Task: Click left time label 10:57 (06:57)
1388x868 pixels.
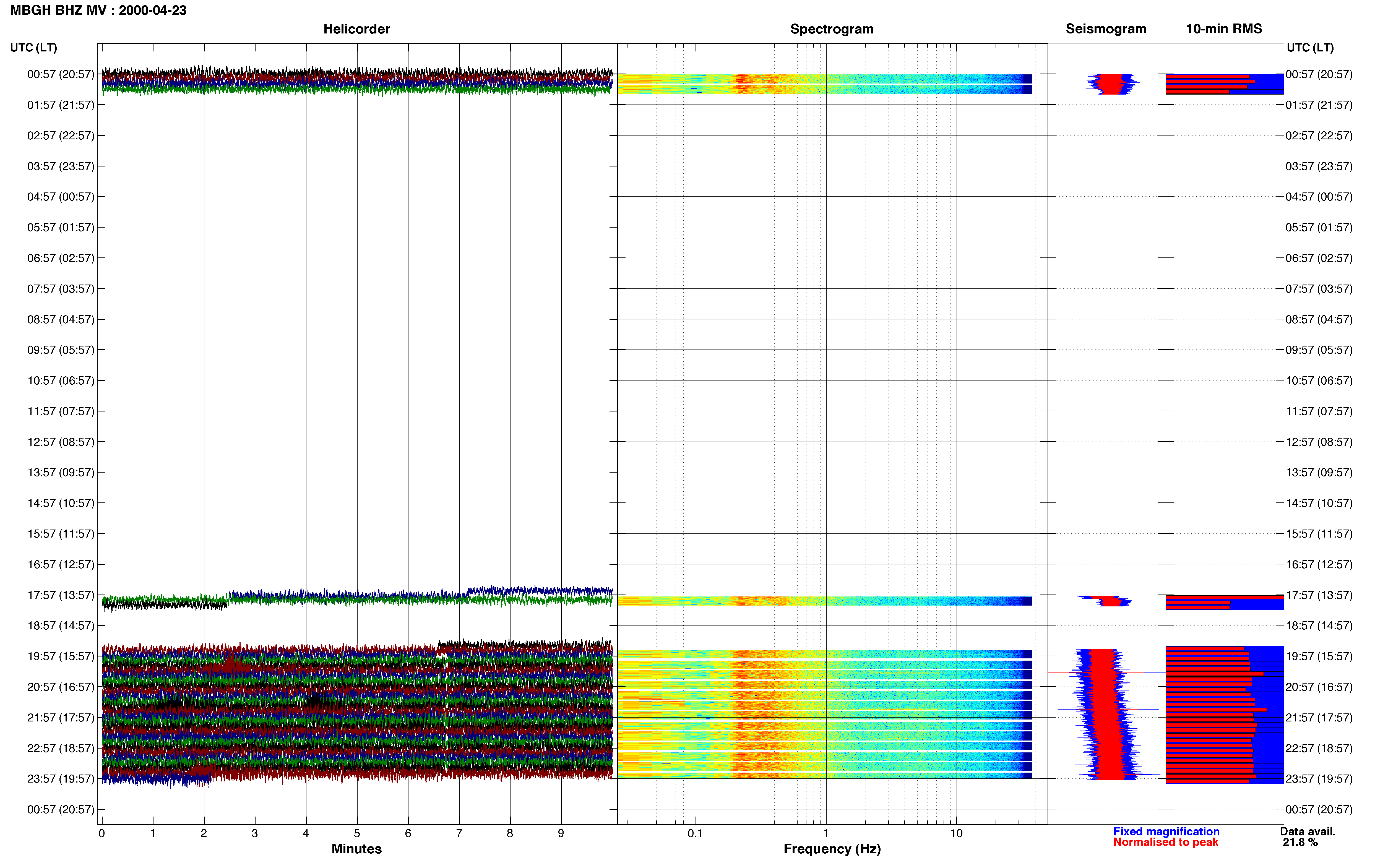Action: pyautogui.click(x=61, y=380)
